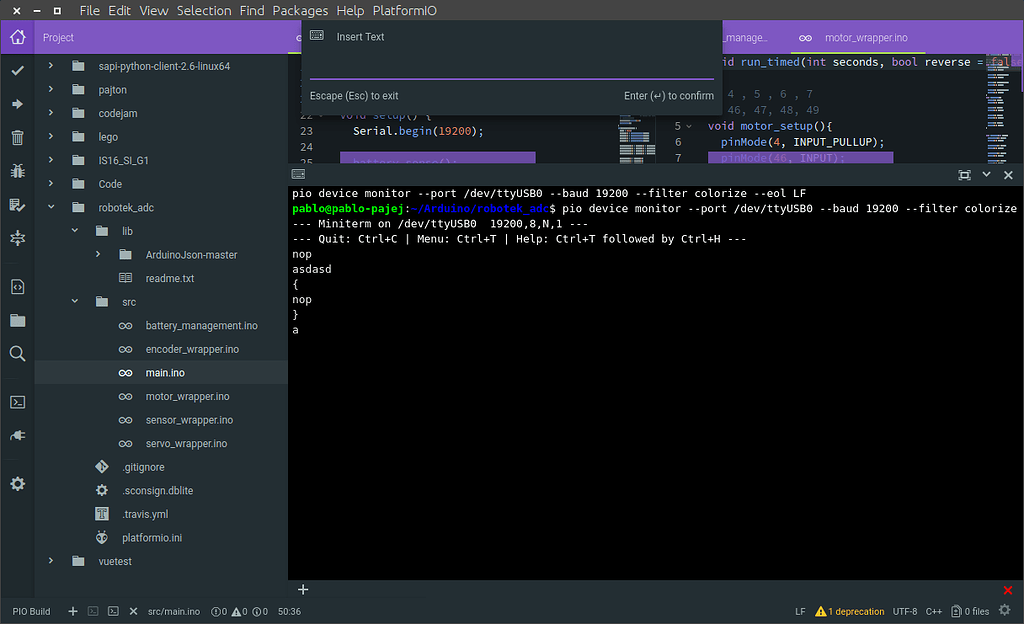This screenshot has height=624, width=1024.
Task: Open search with magnifier icon
Action: coord(17,353)
